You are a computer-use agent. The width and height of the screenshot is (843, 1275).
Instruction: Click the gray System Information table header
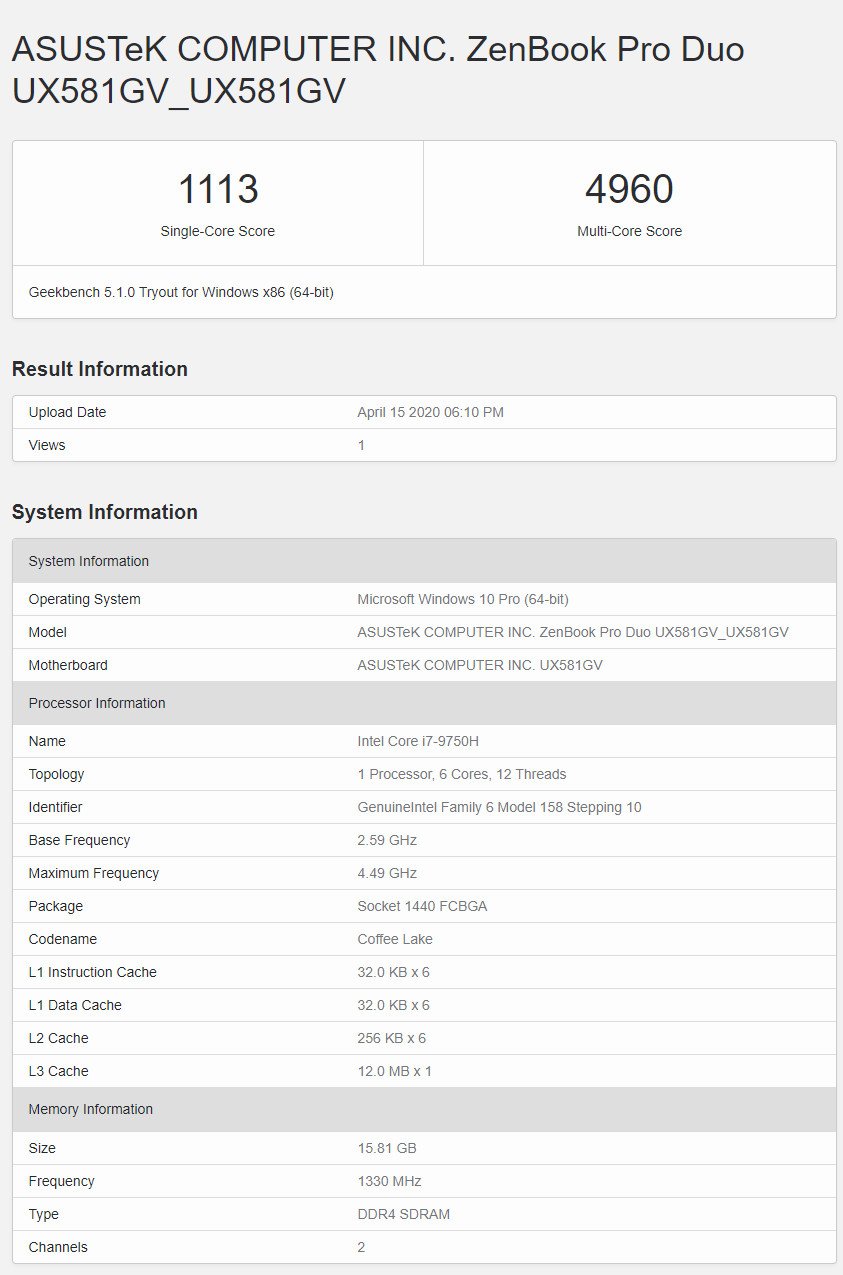pyautogui.click(x=424, y=561)
